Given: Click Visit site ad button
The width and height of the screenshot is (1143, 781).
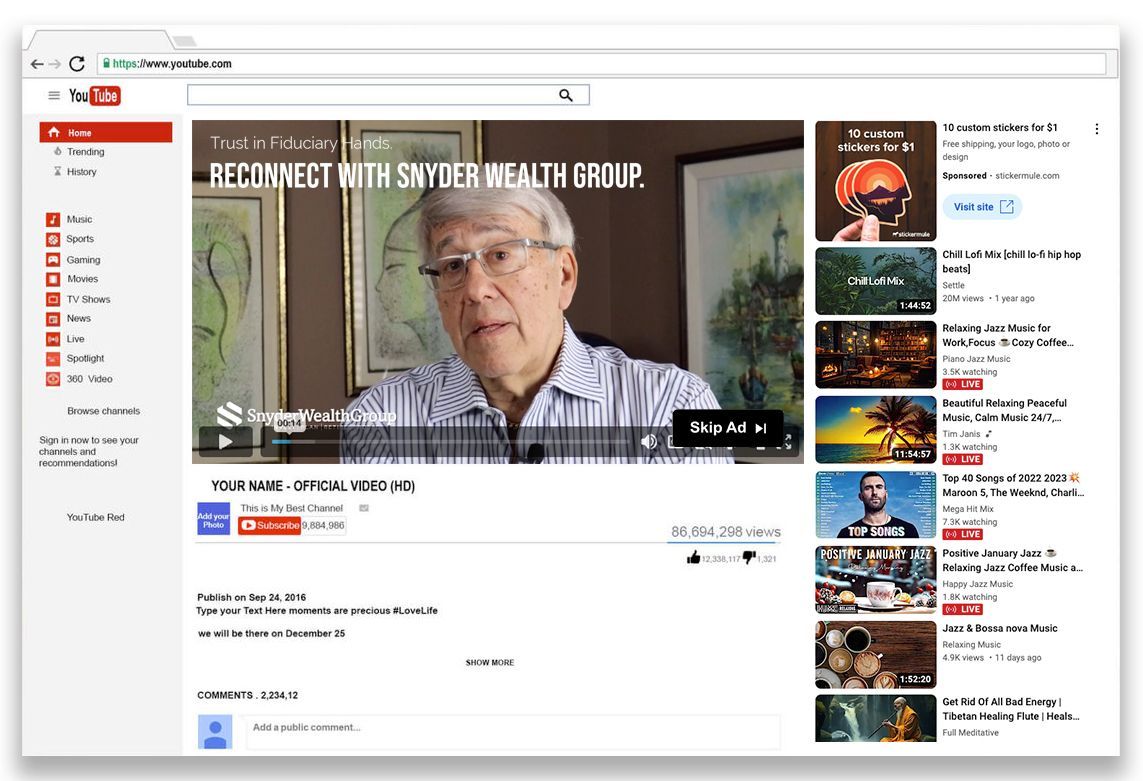Looking at the screenshot, I should [982, 207].
